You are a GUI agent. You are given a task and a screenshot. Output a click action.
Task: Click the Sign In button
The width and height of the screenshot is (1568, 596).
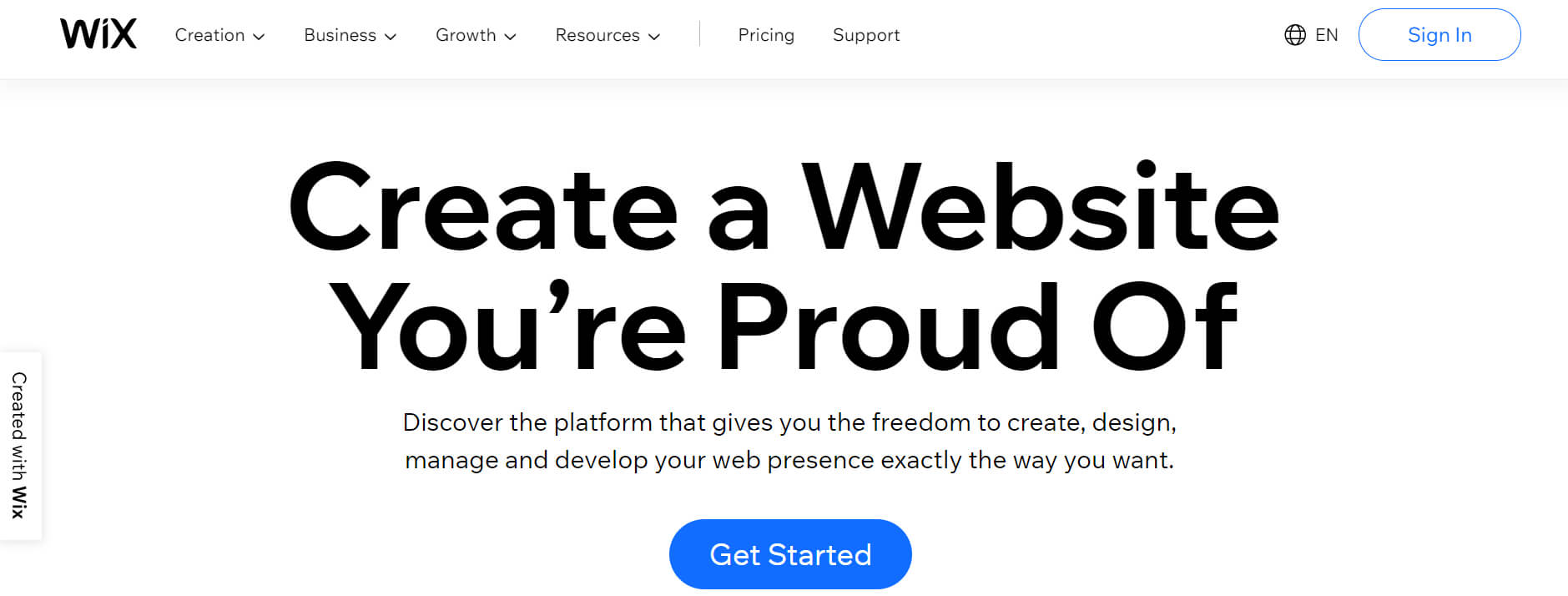pos(1439,35)
